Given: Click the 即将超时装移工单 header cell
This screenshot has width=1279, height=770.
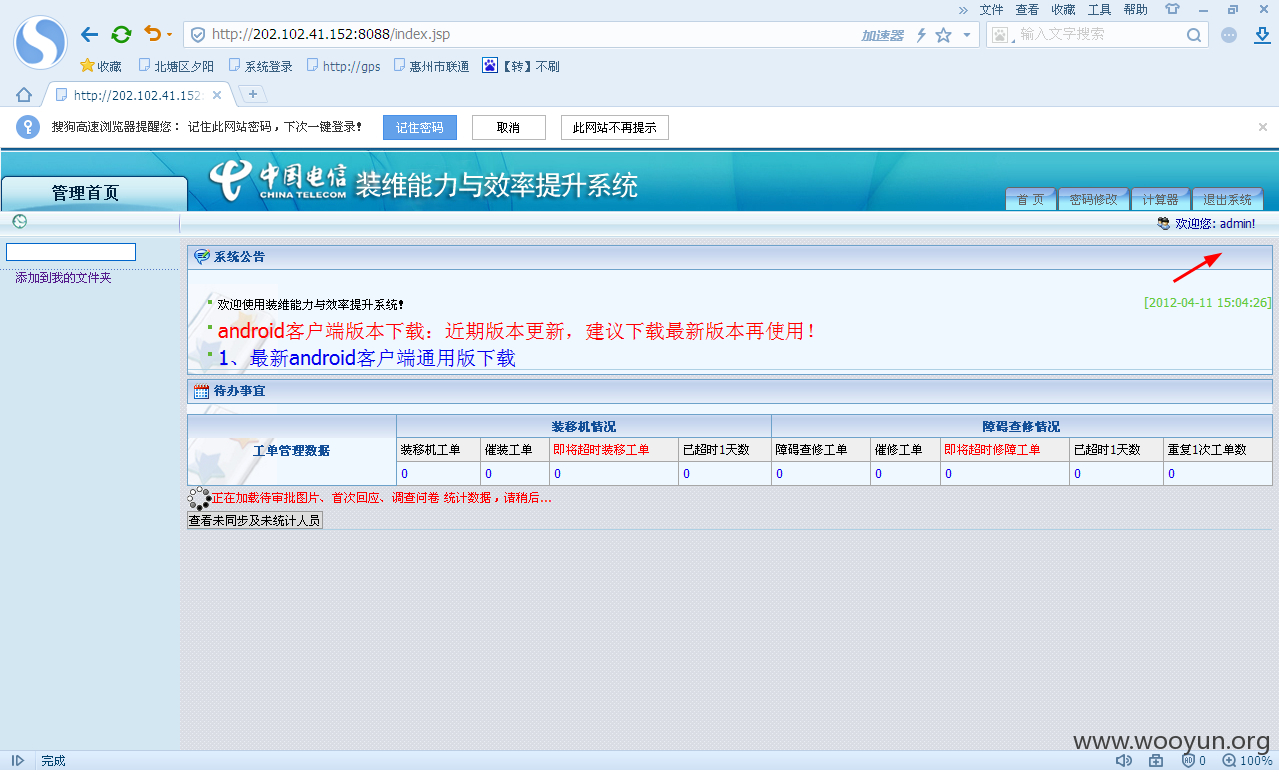Looking at the screenshot, I should pos(613,450).
